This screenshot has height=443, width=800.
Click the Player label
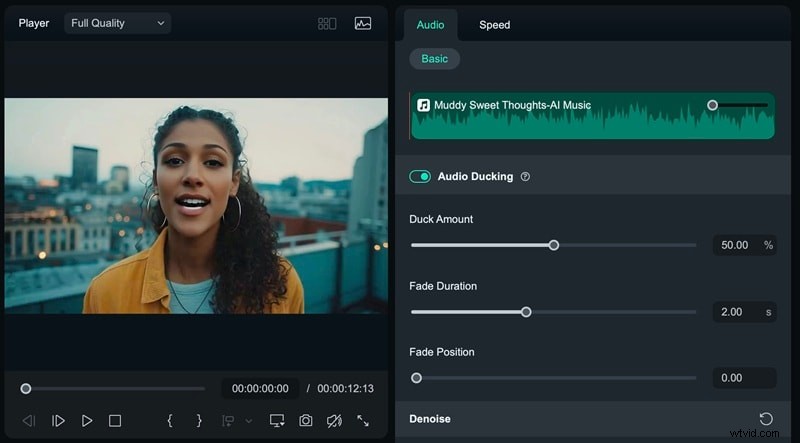(34, 23)
